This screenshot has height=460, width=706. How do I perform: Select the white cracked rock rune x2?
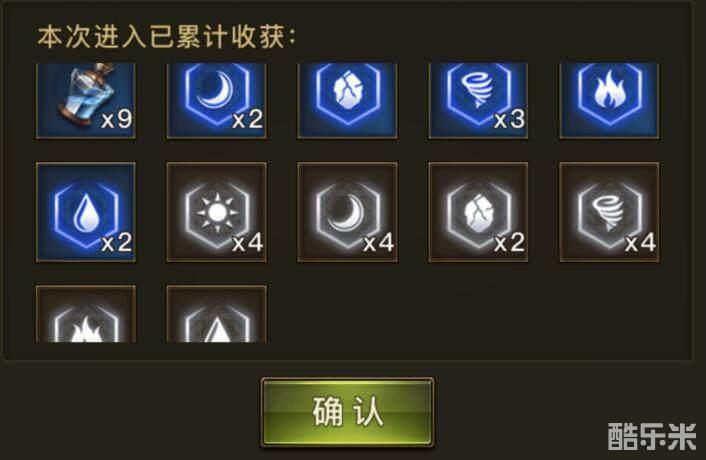[478, 212]
